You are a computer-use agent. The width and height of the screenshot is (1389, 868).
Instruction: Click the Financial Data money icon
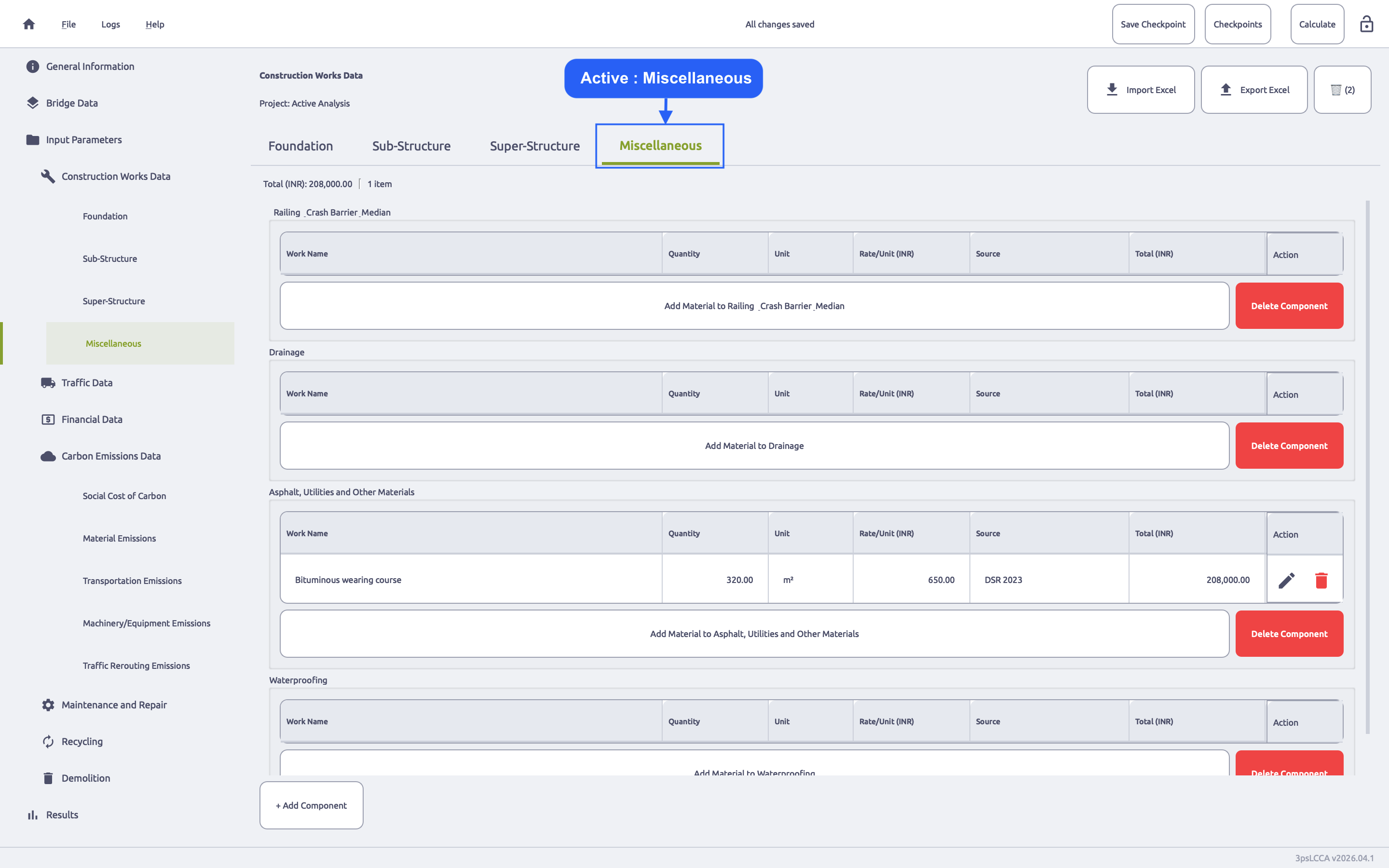coord(48,420)
